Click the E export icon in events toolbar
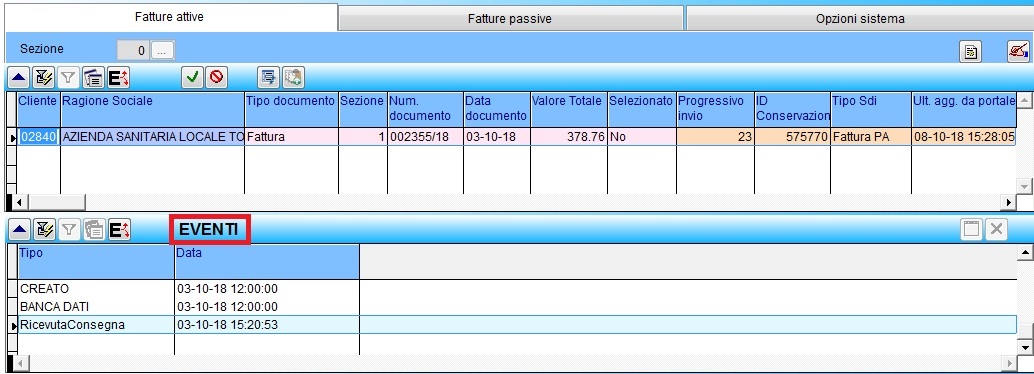The width and height of the screenshot is (1034, 374). [119, 230]
